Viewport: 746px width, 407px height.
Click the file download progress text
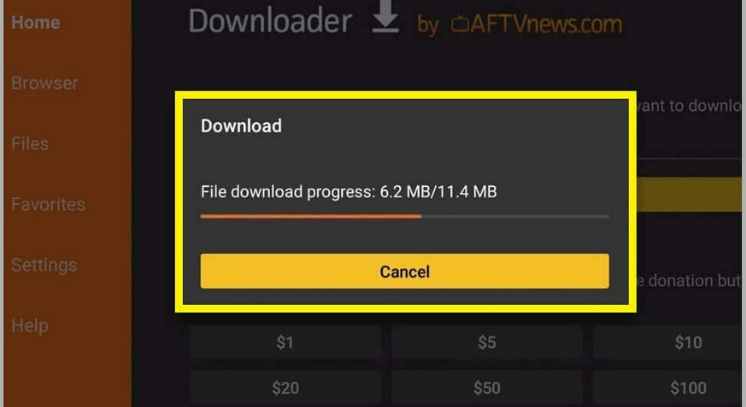pos(349,192)
